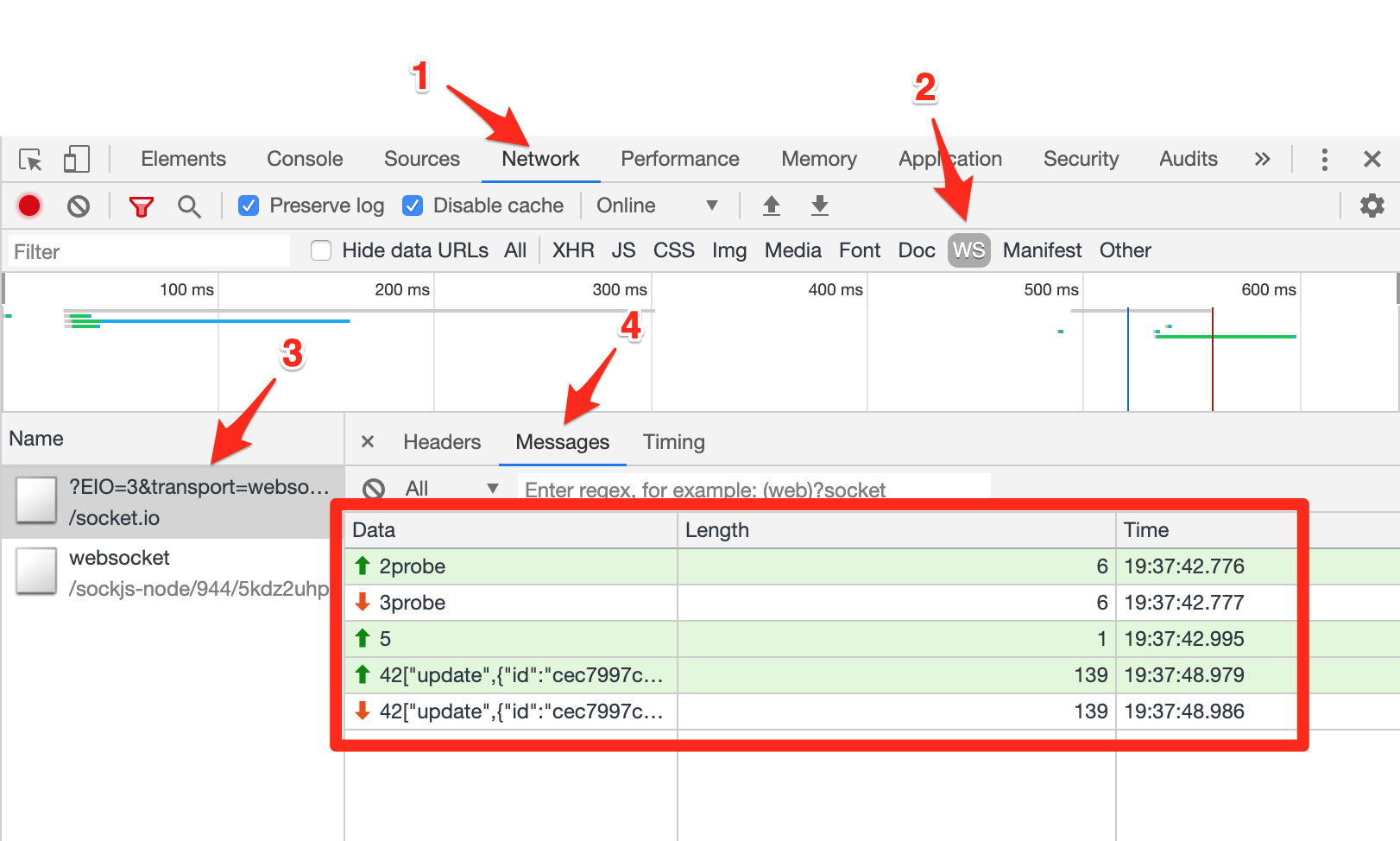
Task: Toggle the device toolbar
Action: (x=76, y=159)
